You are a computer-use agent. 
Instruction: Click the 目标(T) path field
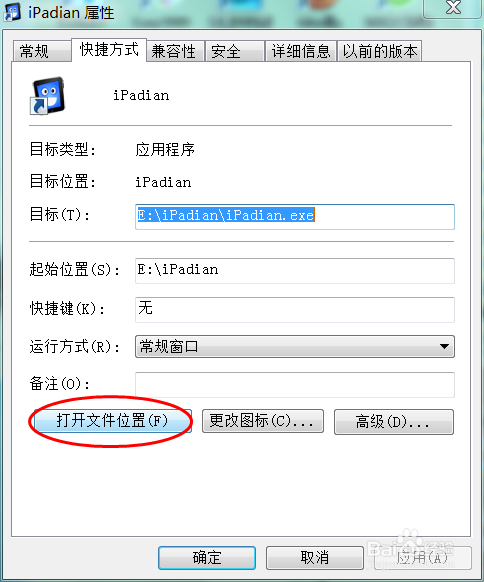[295, 217]
